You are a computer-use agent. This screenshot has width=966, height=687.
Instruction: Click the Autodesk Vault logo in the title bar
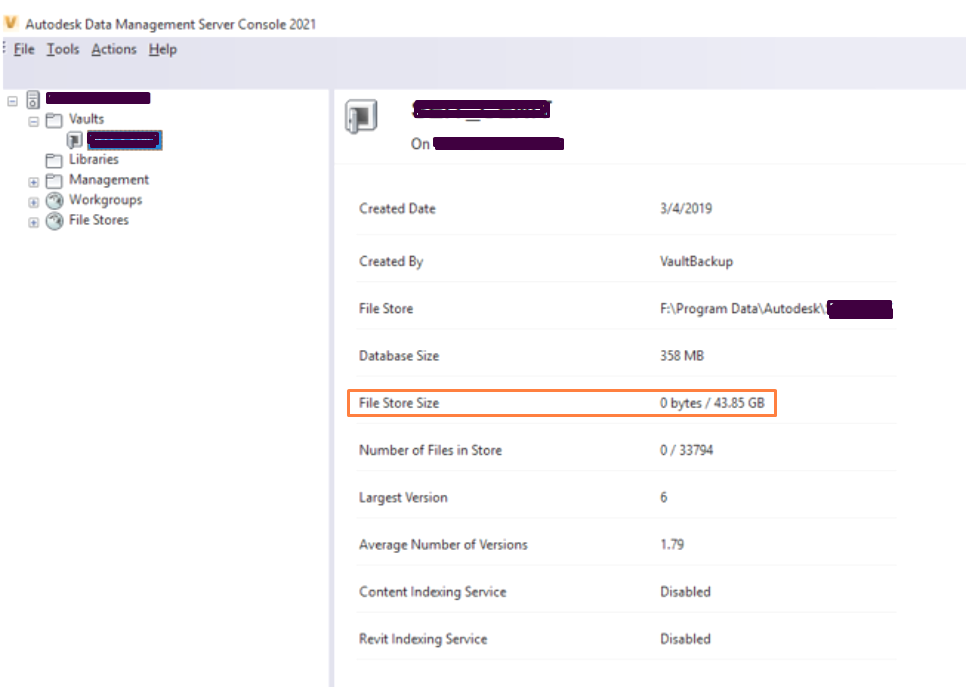click(x=10, y=23)
